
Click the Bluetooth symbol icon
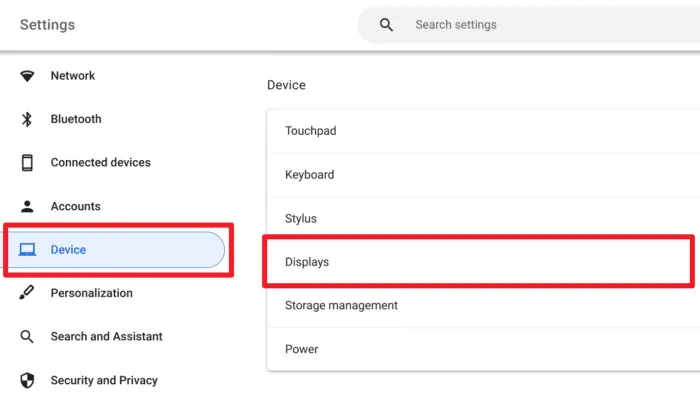(x=27, y=119)
